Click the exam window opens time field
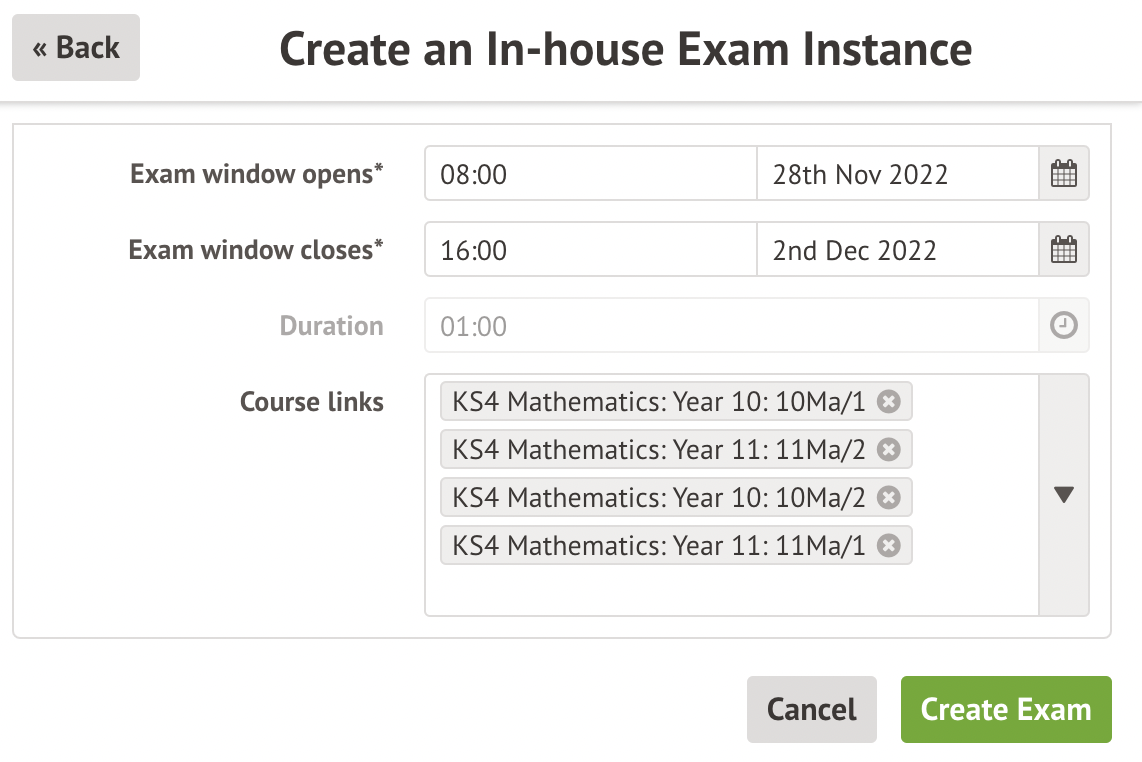The width and height of the screenshot is (1142, 762). (x=590, y=174)
